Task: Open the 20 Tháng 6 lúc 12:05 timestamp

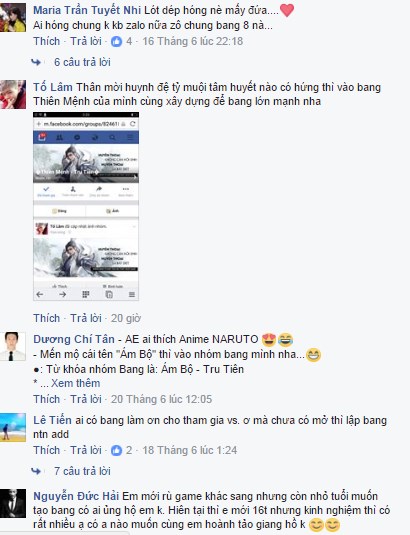Action: (161, 399)
